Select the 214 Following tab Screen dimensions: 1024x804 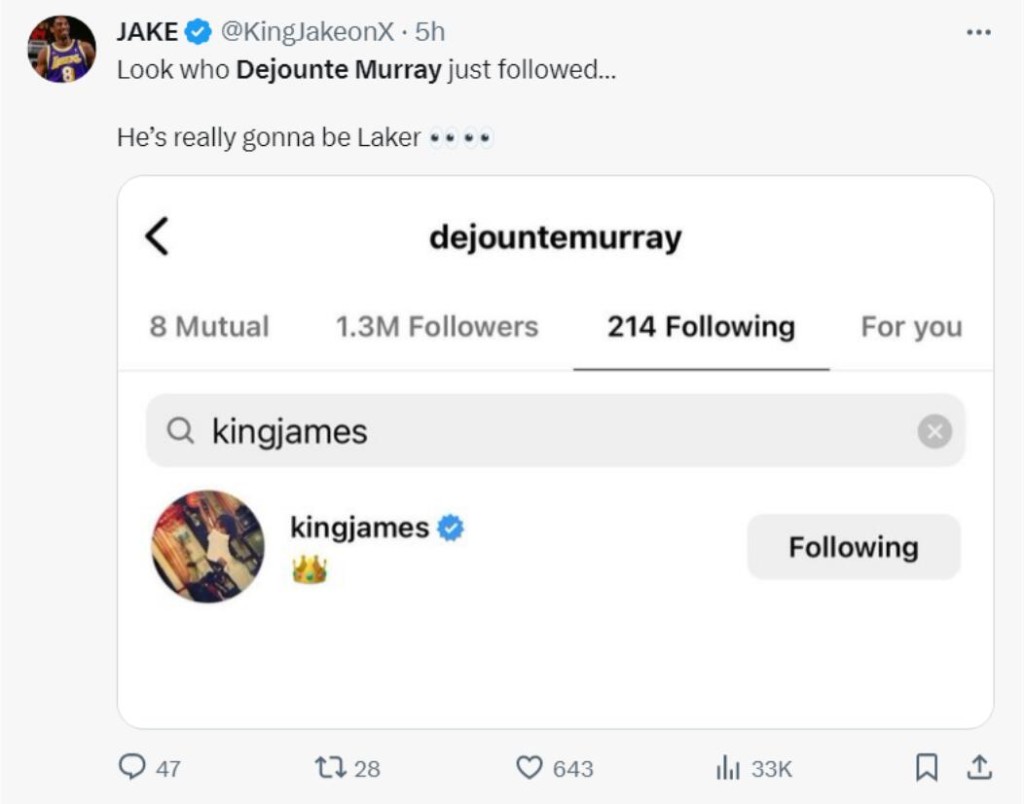click(x=701, y=327)
